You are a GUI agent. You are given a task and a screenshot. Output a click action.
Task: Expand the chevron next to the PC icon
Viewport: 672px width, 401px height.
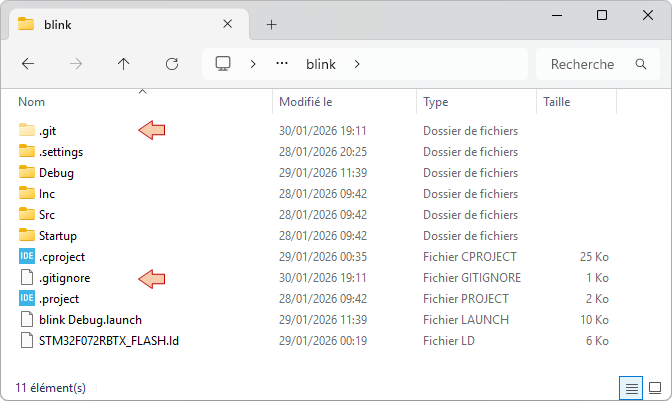(x=253, y=64)
